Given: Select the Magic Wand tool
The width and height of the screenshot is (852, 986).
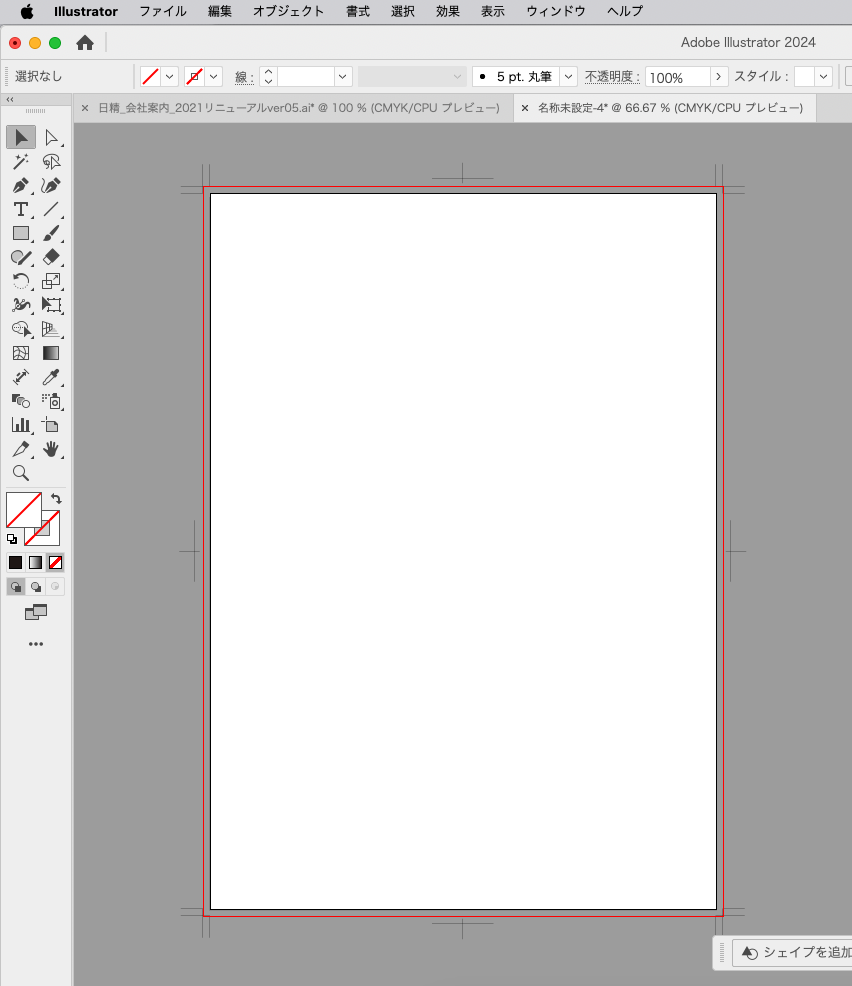Looking at the screenshot, I should pyautogui.click(x=20, y=162).
